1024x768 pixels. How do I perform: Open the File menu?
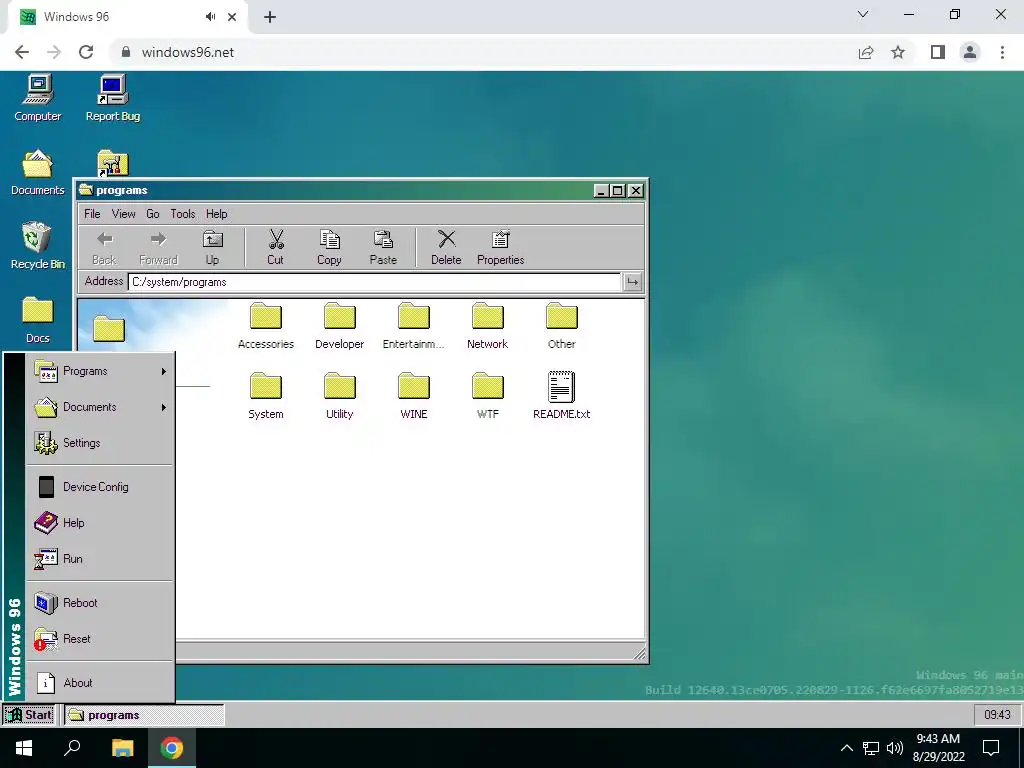[92, 214]
